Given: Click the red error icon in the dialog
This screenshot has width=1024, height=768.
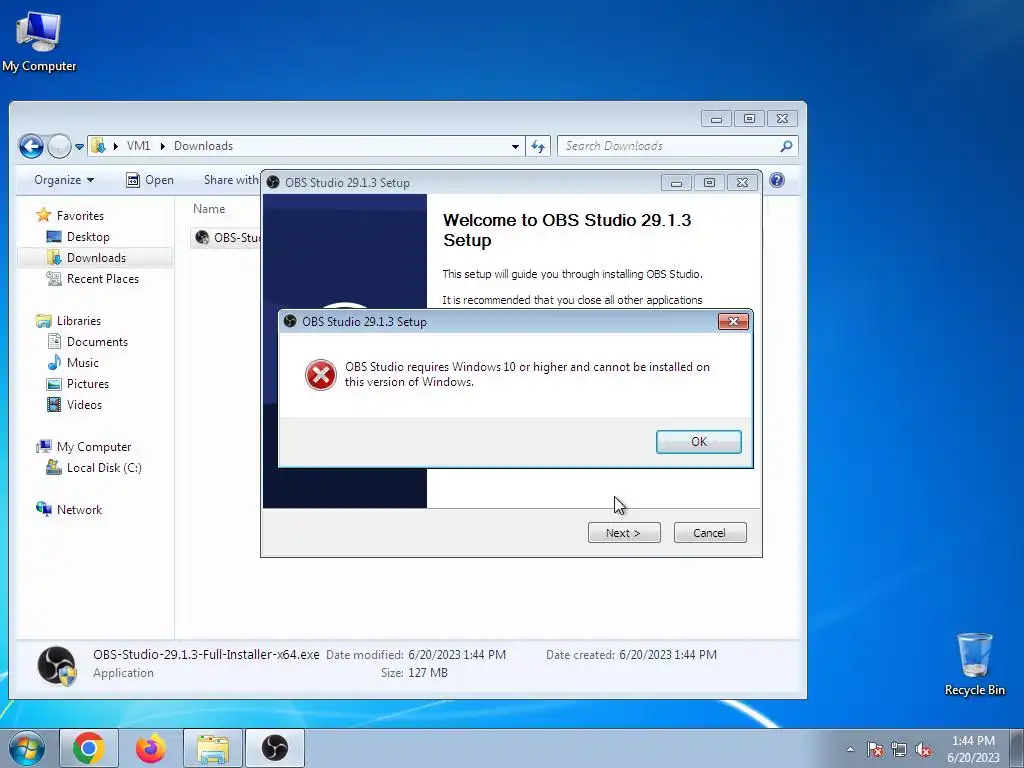Looking at the screenshot, I should click(x=321, y=375).
